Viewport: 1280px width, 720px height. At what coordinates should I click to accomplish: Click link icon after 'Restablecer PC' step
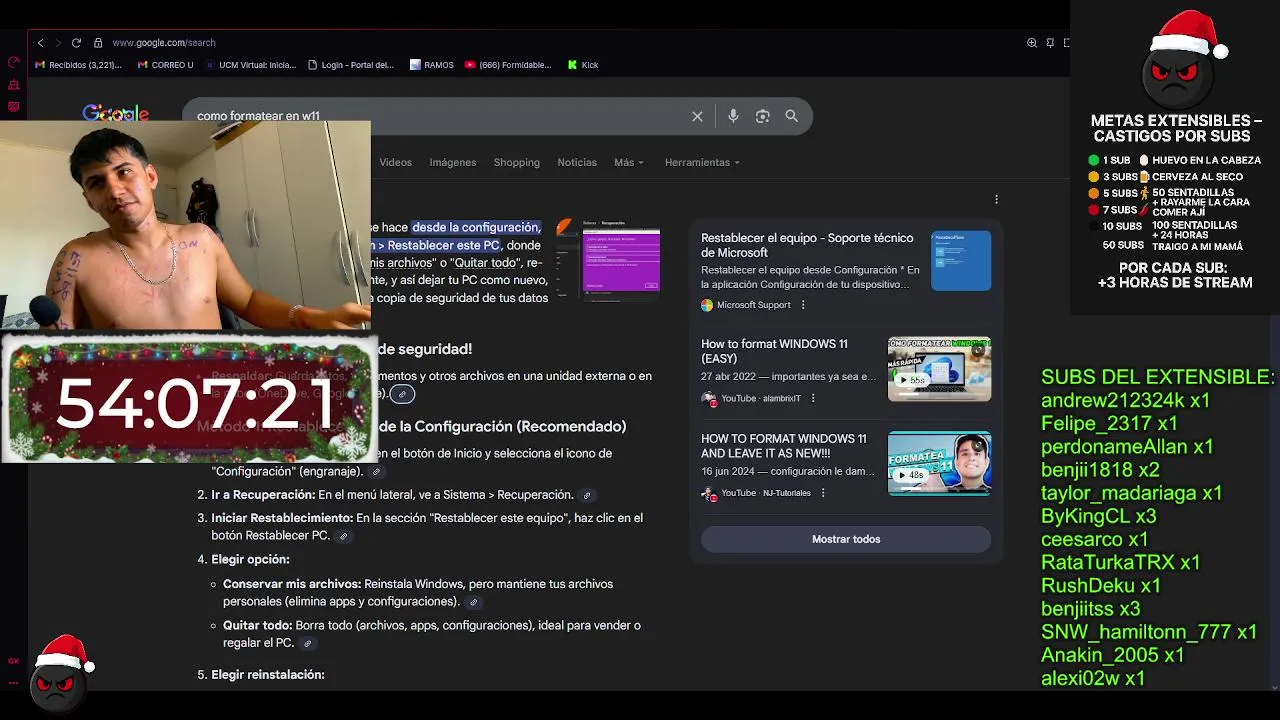click(343, 536)
